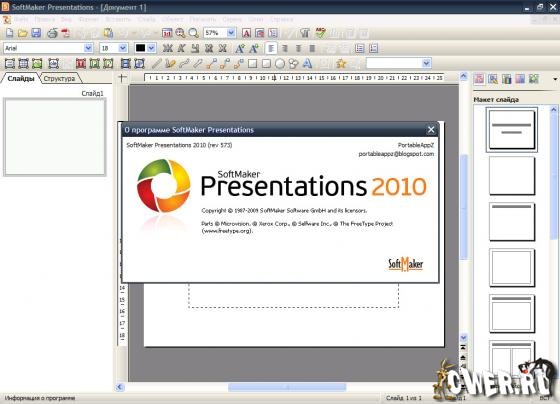Click the www.freetype.org link text
Screen dimensions: 560x404
pyautogui.click(x=228, y=231)
